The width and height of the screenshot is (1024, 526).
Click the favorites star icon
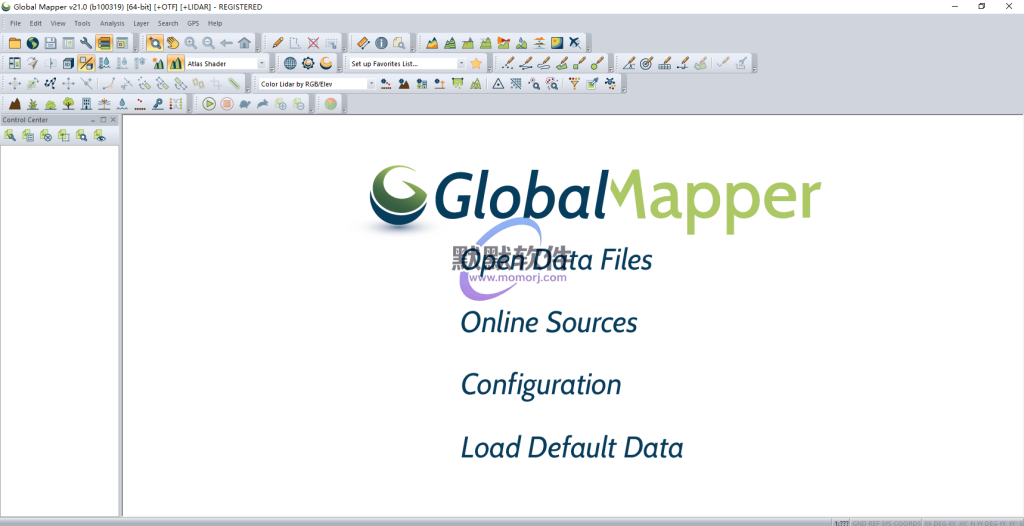point(476,63)
